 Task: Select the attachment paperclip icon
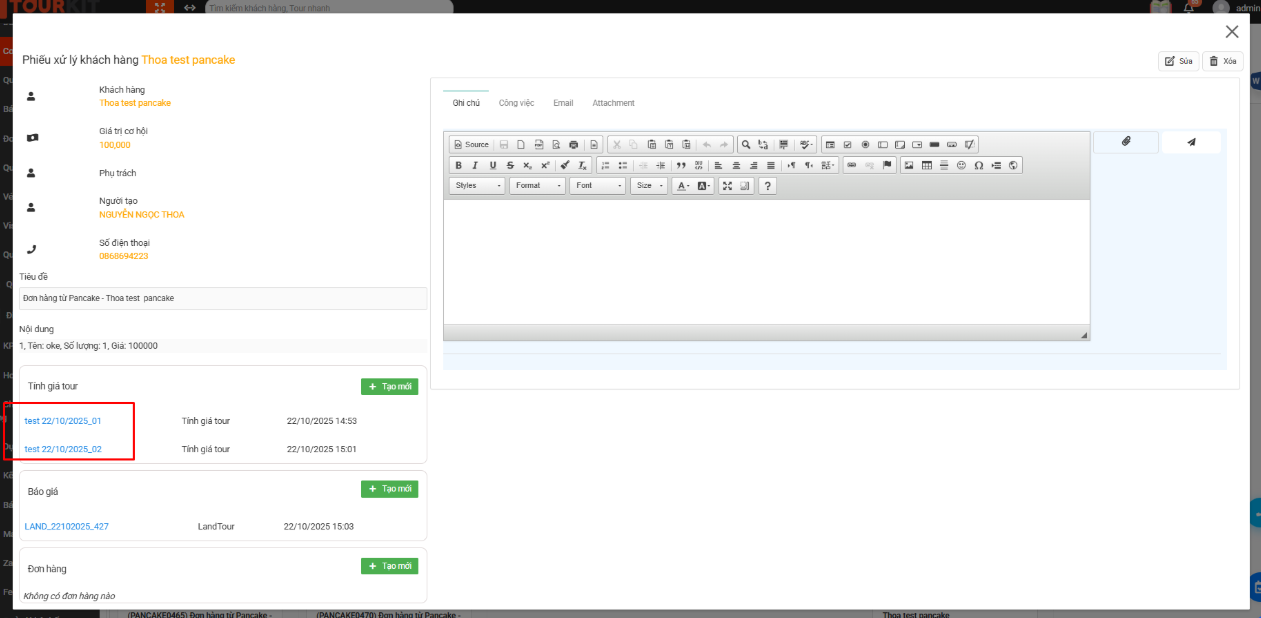[1125, 142]
